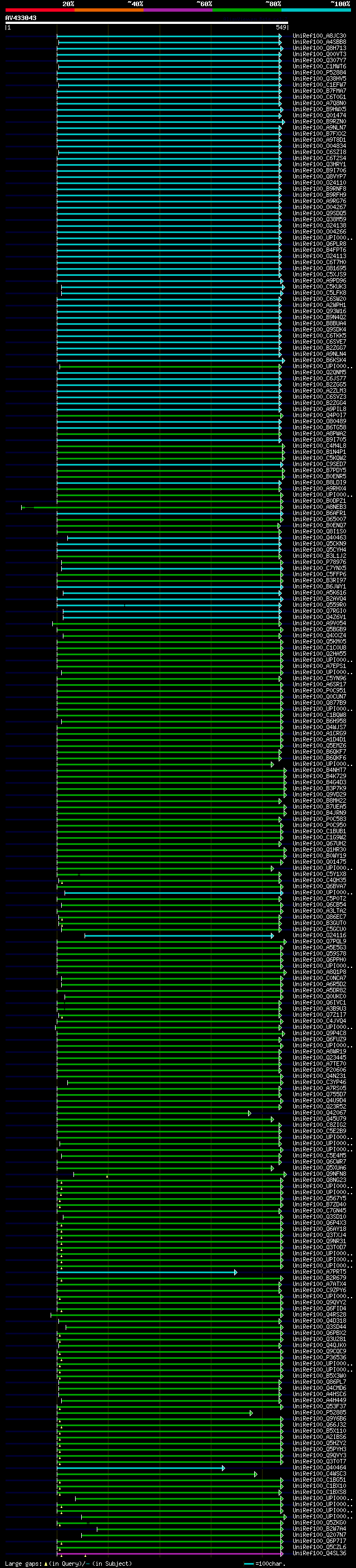Click the white query sequence bar
The width and height of the screenshot is (356, 1568).
click(x=147, y=22)
